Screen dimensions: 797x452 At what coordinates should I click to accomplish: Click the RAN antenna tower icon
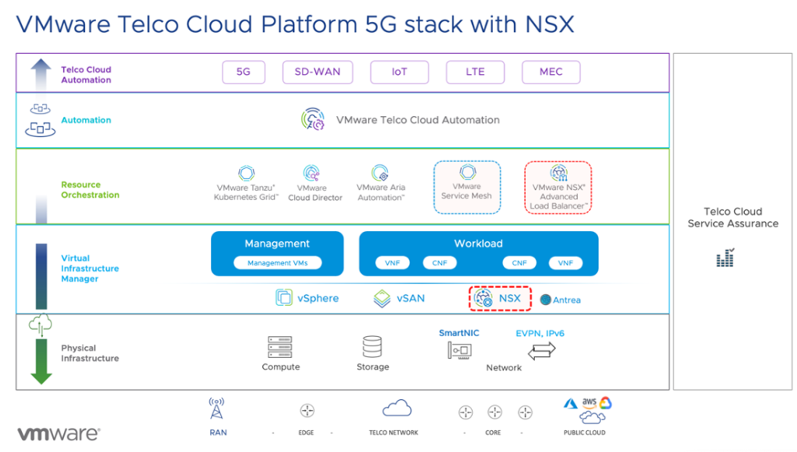point(217,408)
